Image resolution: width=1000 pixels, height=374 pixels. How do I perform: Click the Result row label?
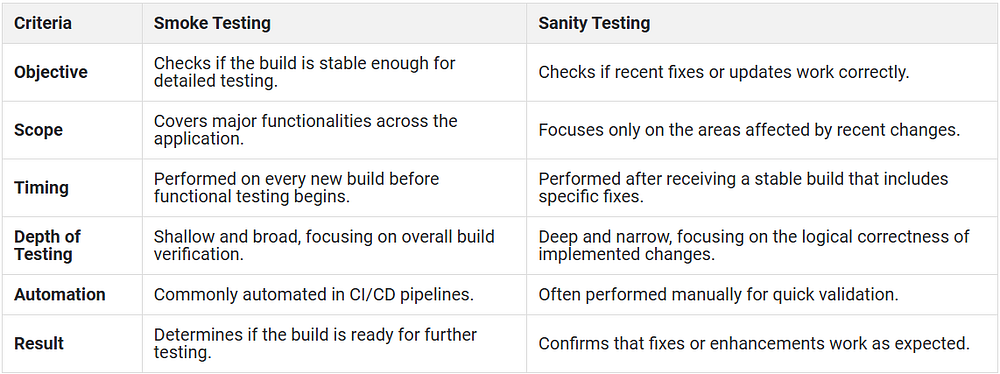[x=39, y=343]
